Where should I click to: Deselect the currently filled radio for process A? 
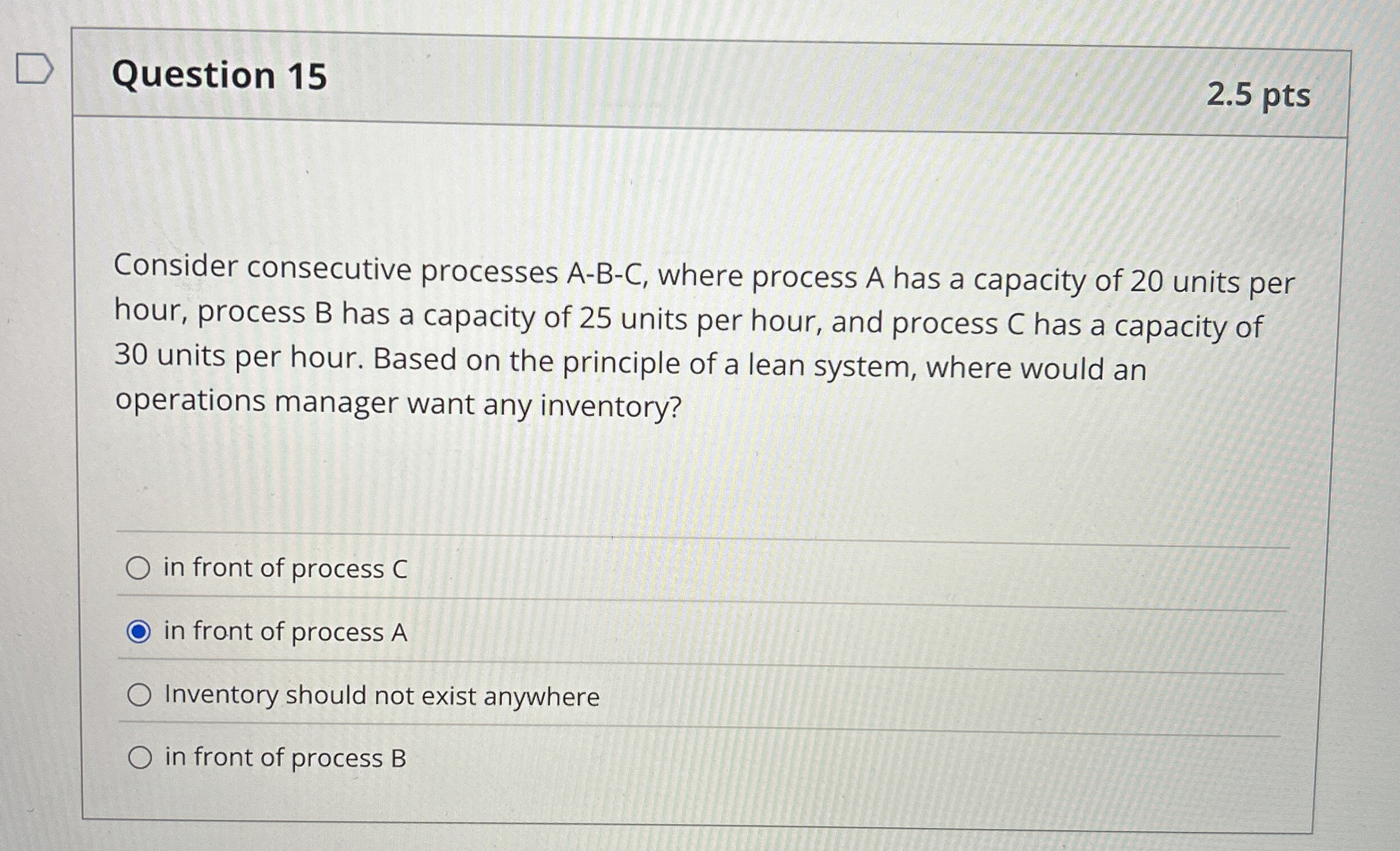(x=140, y=630)
